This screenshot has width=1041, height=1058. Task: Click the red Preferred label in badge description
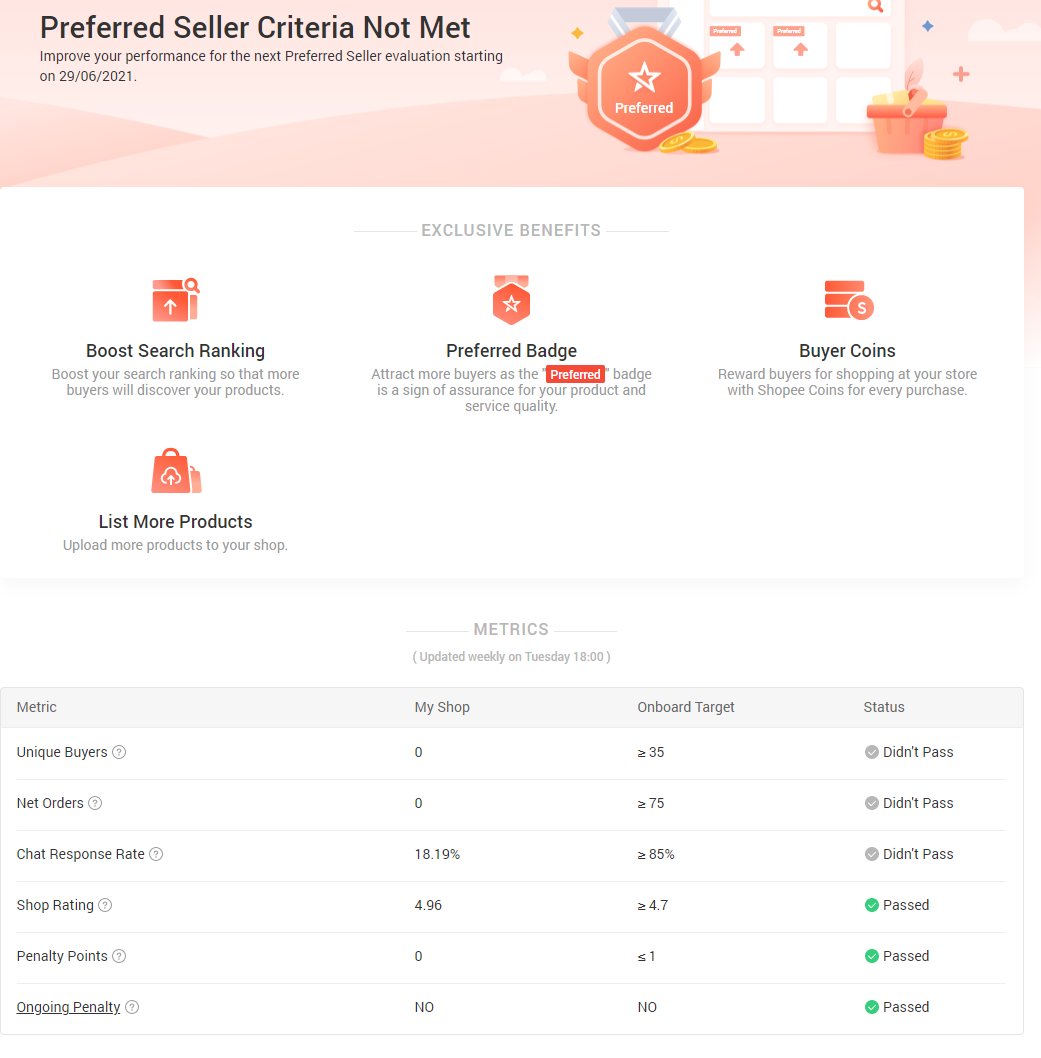pyautogui.click(x=575, y=374)
